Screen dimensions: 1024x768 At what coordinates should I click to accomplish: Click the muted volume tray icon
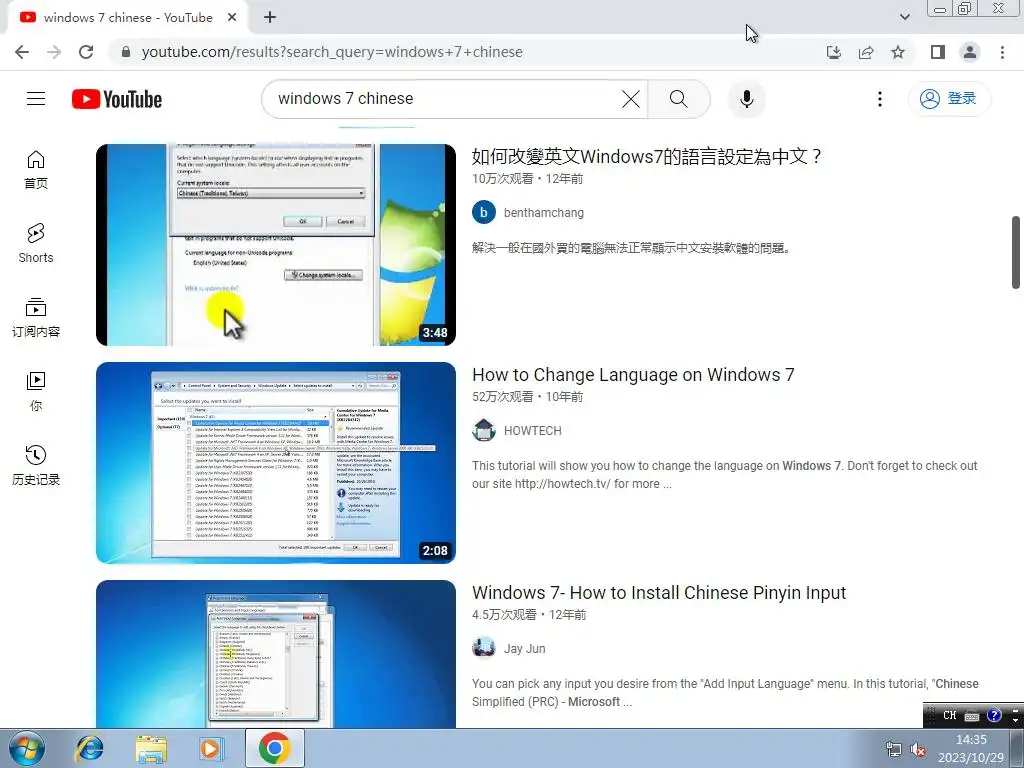(x=918, y=750)
